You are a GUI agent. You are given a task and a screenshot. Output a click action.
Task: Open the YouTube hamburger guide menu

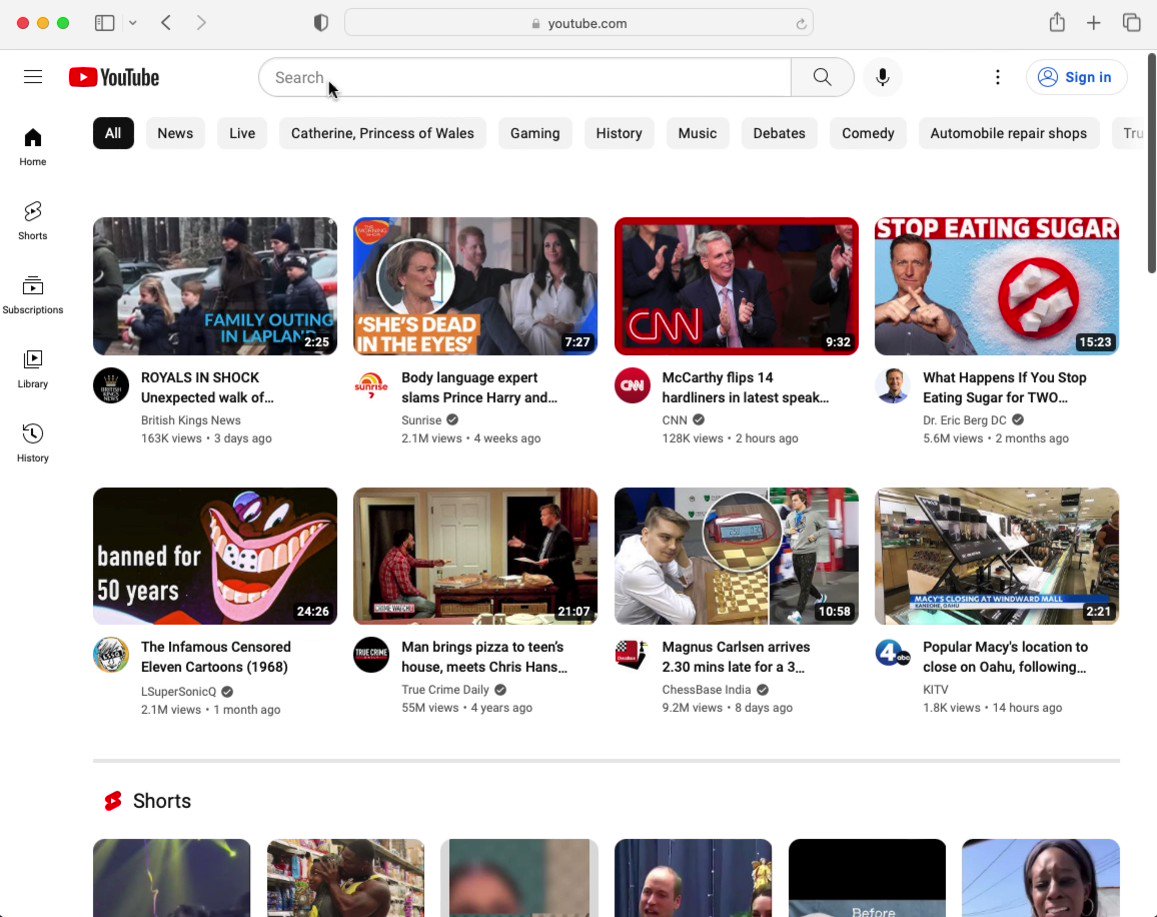tap(32, 77)
